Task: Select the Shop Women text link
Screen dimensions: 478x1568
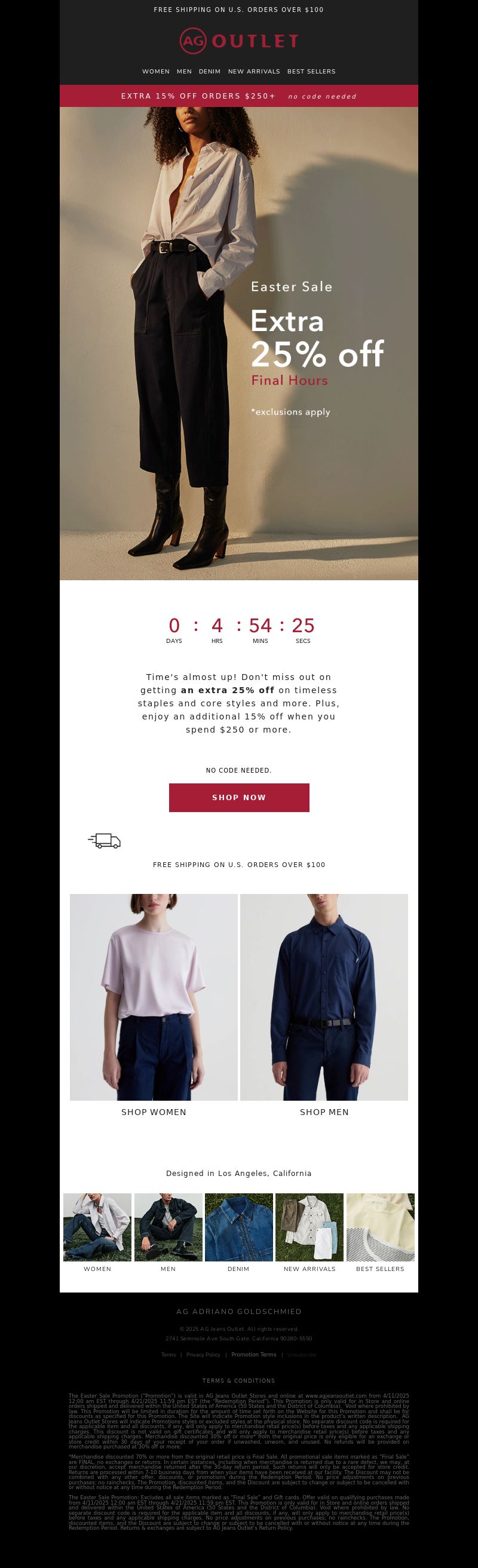Action: pyautogui.click(x=154, y=1112)
